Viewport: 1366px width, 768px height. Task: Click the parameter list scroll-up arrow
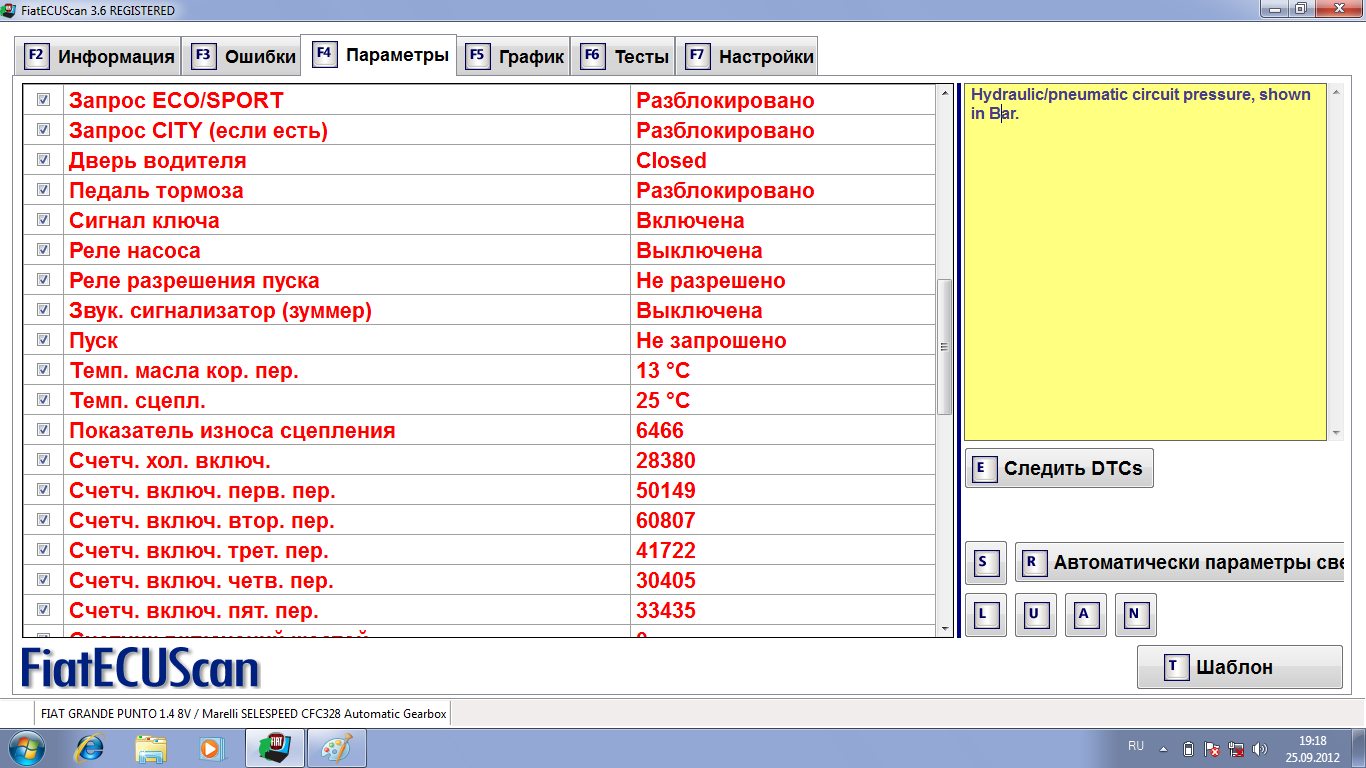pos(945,93)
